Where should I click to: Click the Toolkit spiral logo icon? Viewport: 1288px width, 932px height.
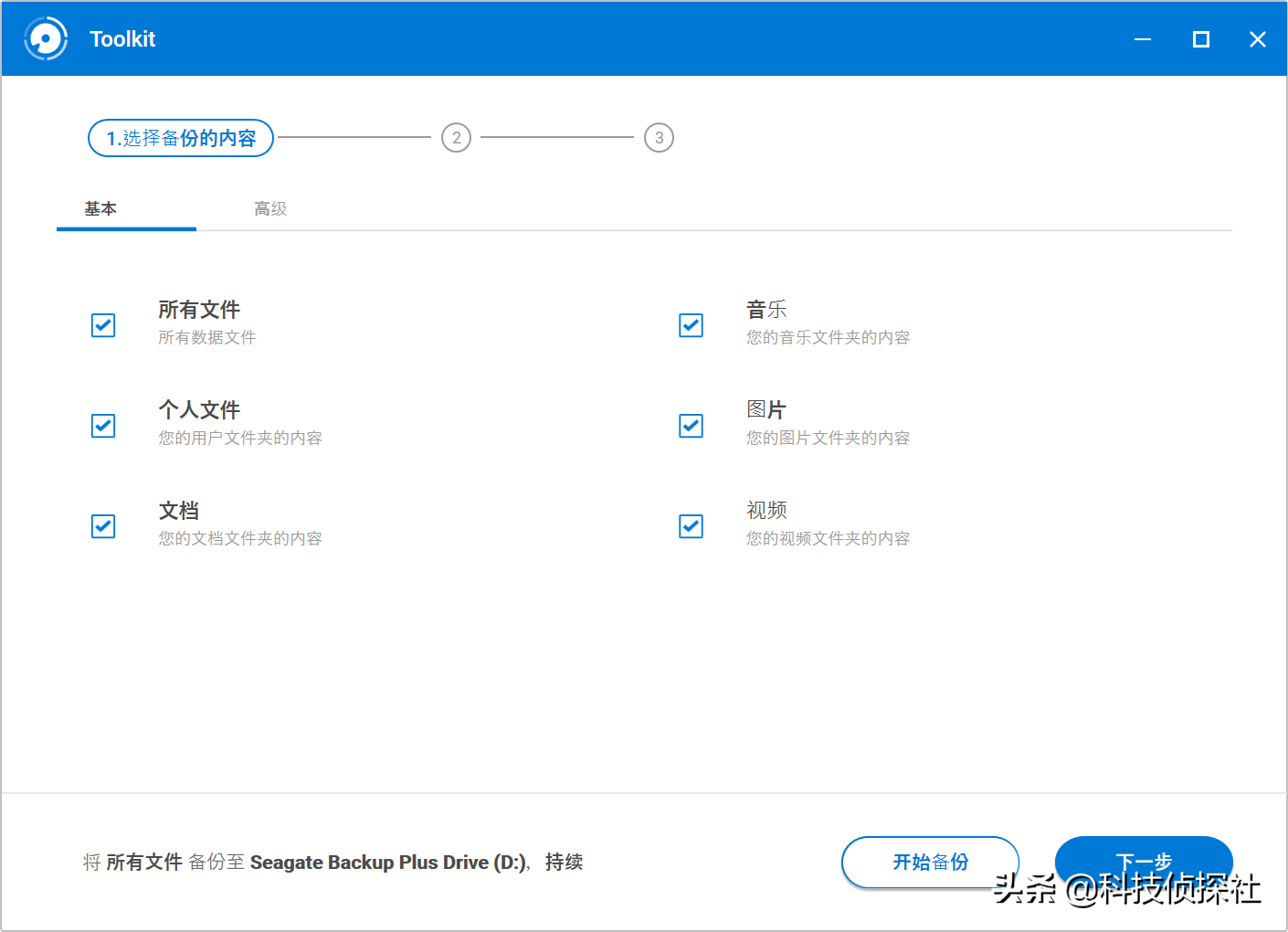click(46, 38)
